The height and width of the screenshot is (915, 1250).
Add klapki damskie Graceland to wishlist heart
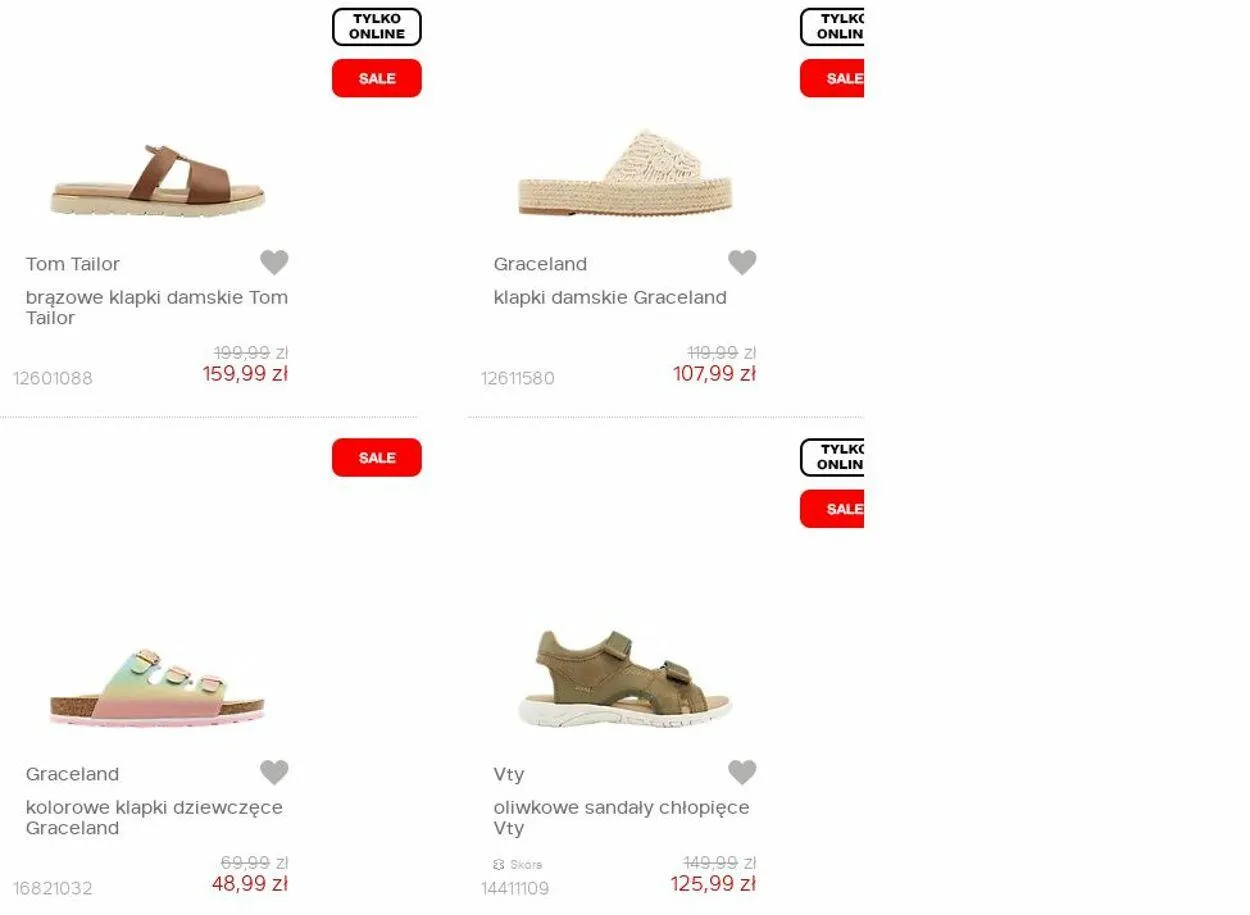coord(742,262)
